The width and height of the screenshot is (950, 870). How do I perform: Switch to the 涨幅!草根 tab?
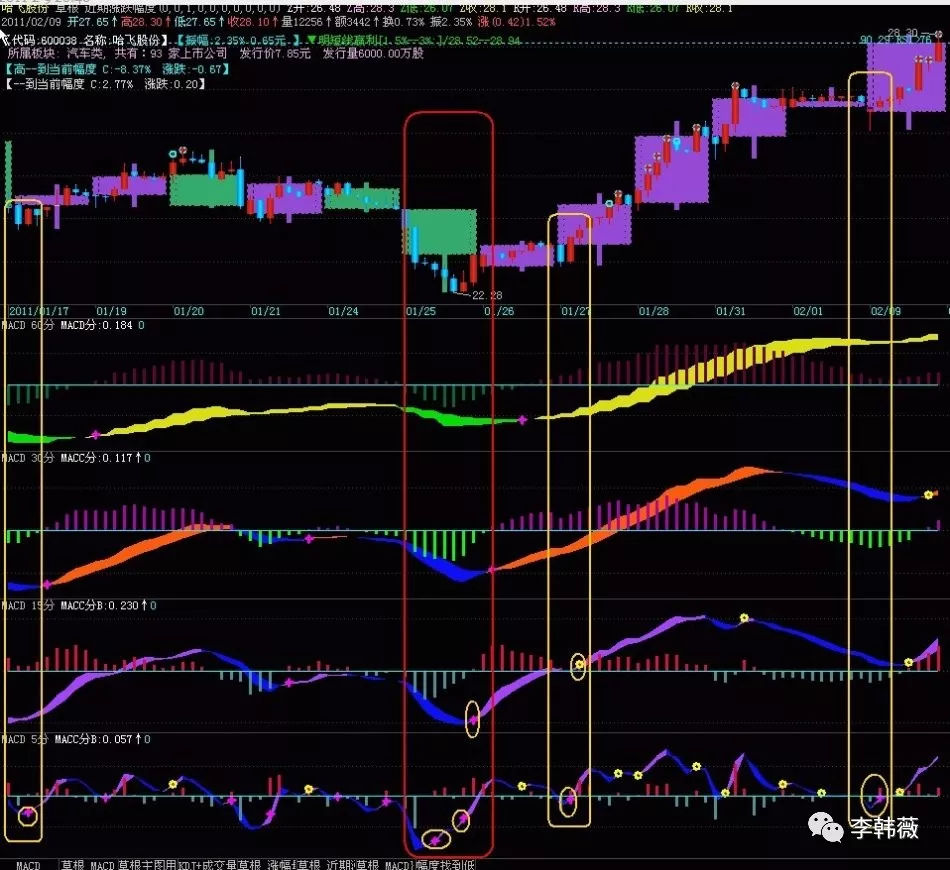tap(294, 865)
